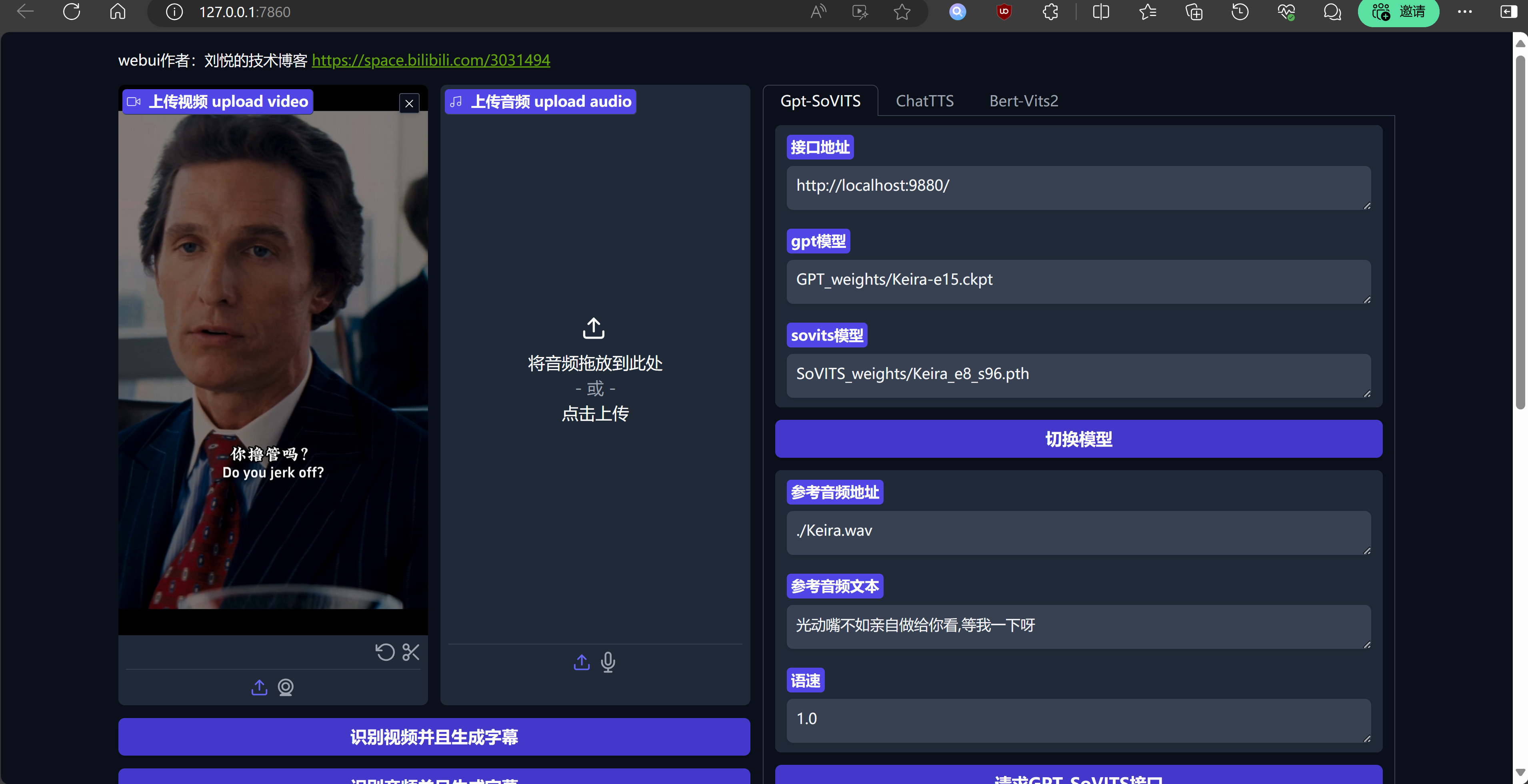The image size is (1528, 784).
Task: Click the scissors trim icon under the video
Action: [x=410, y=652]
